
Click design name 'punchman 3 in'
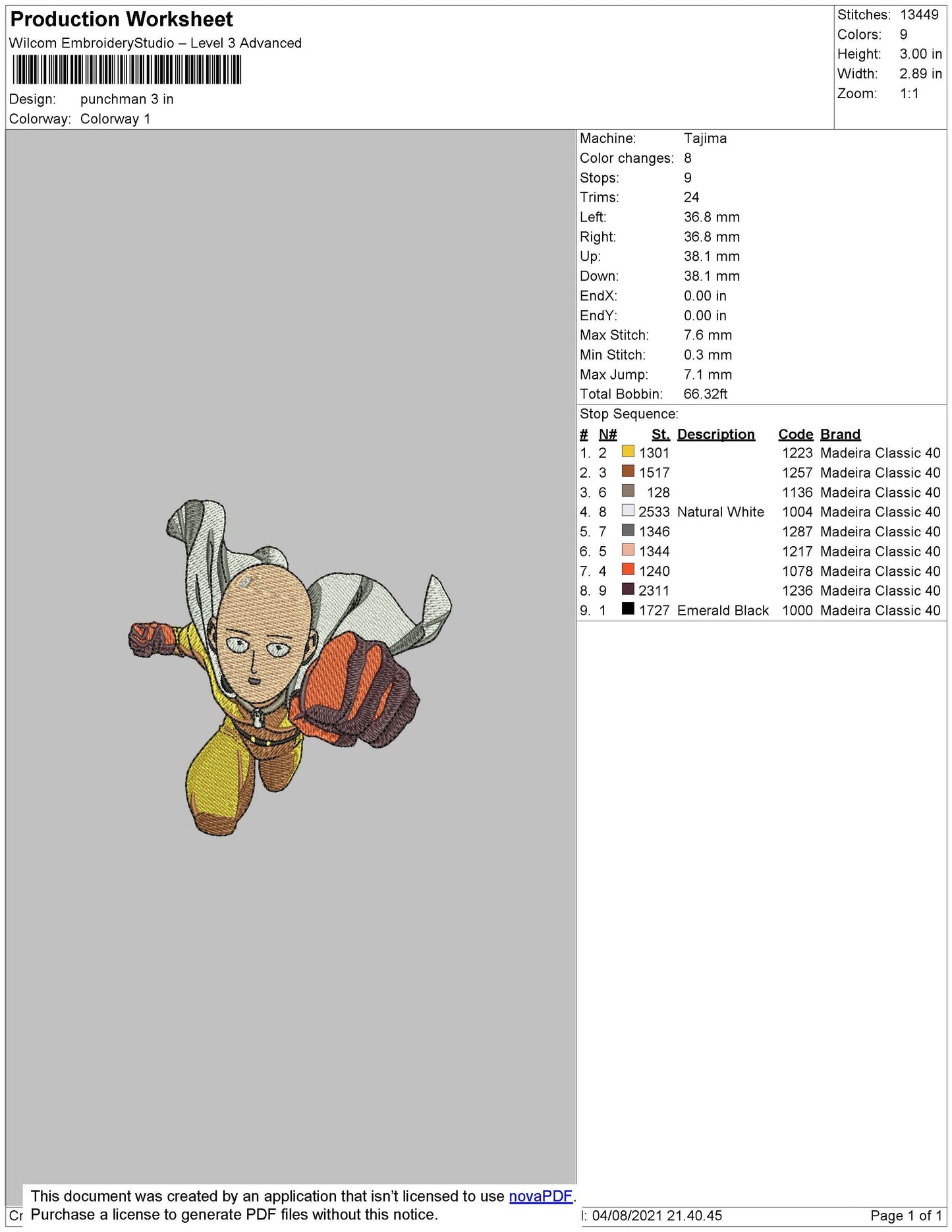coord(127,99)
